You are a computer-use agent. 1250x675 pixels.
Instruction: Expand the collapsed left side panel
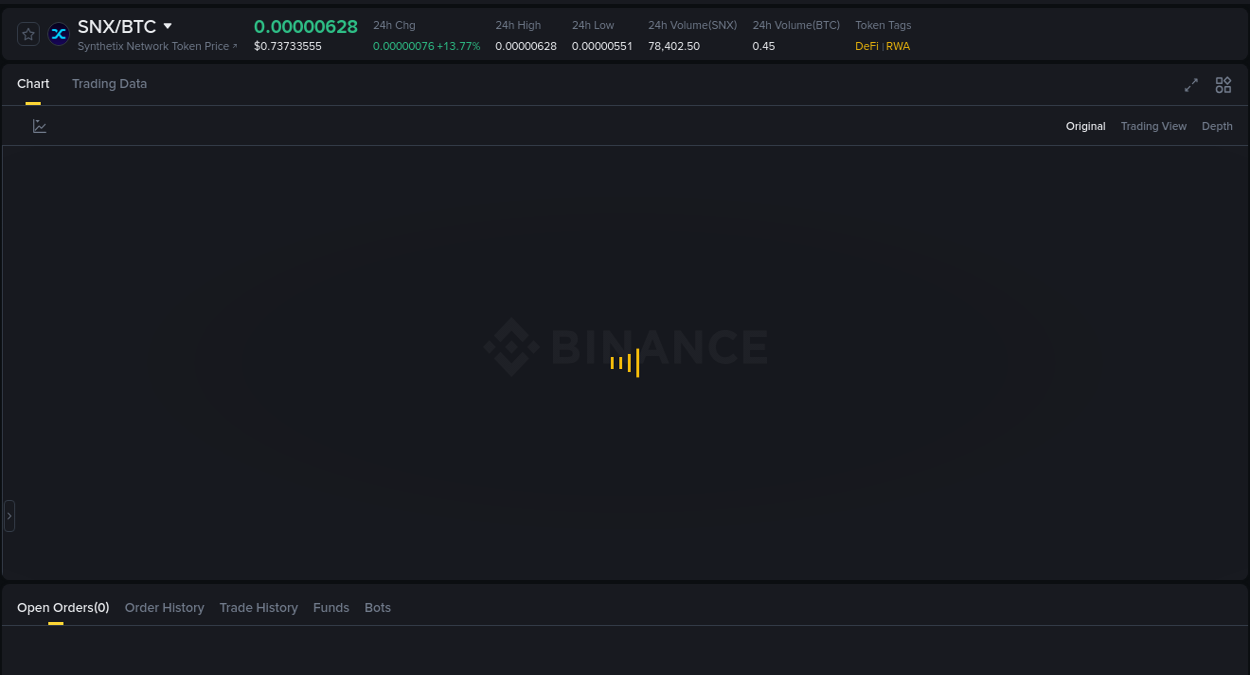9,515
